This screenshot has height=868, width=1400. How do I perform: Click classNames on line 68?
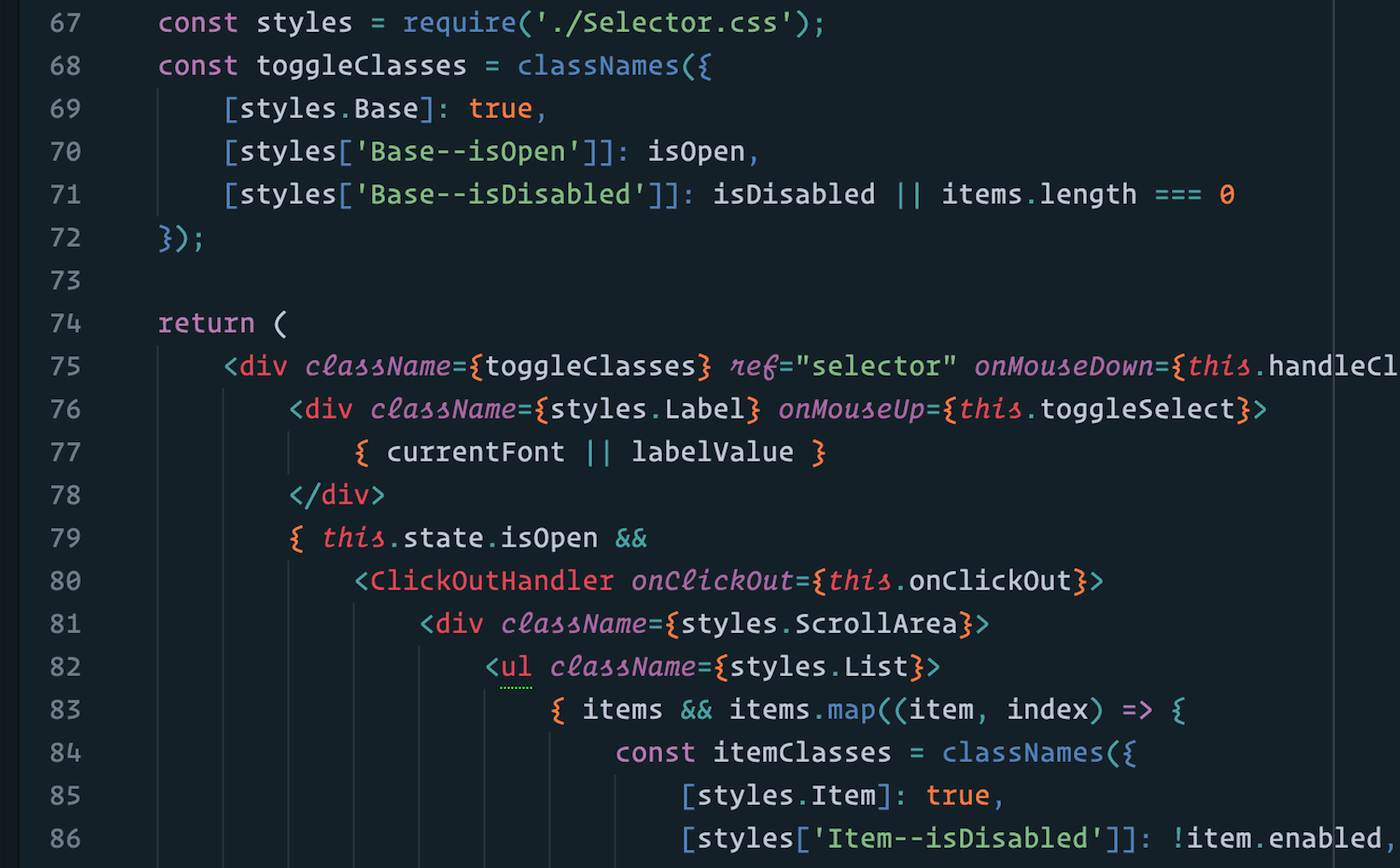pyautogui.click(x=598, y=66)
